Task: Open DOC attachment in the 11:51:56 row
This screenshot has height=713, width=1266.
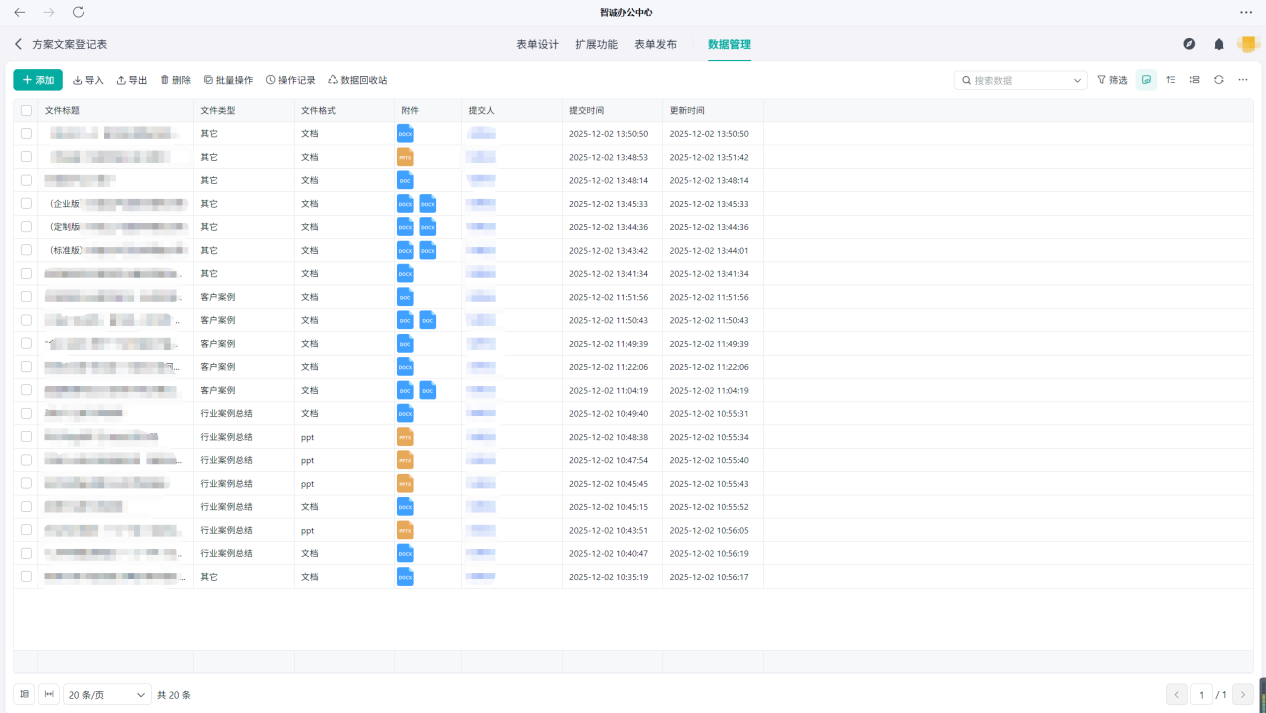Action: tap(405, 297)
